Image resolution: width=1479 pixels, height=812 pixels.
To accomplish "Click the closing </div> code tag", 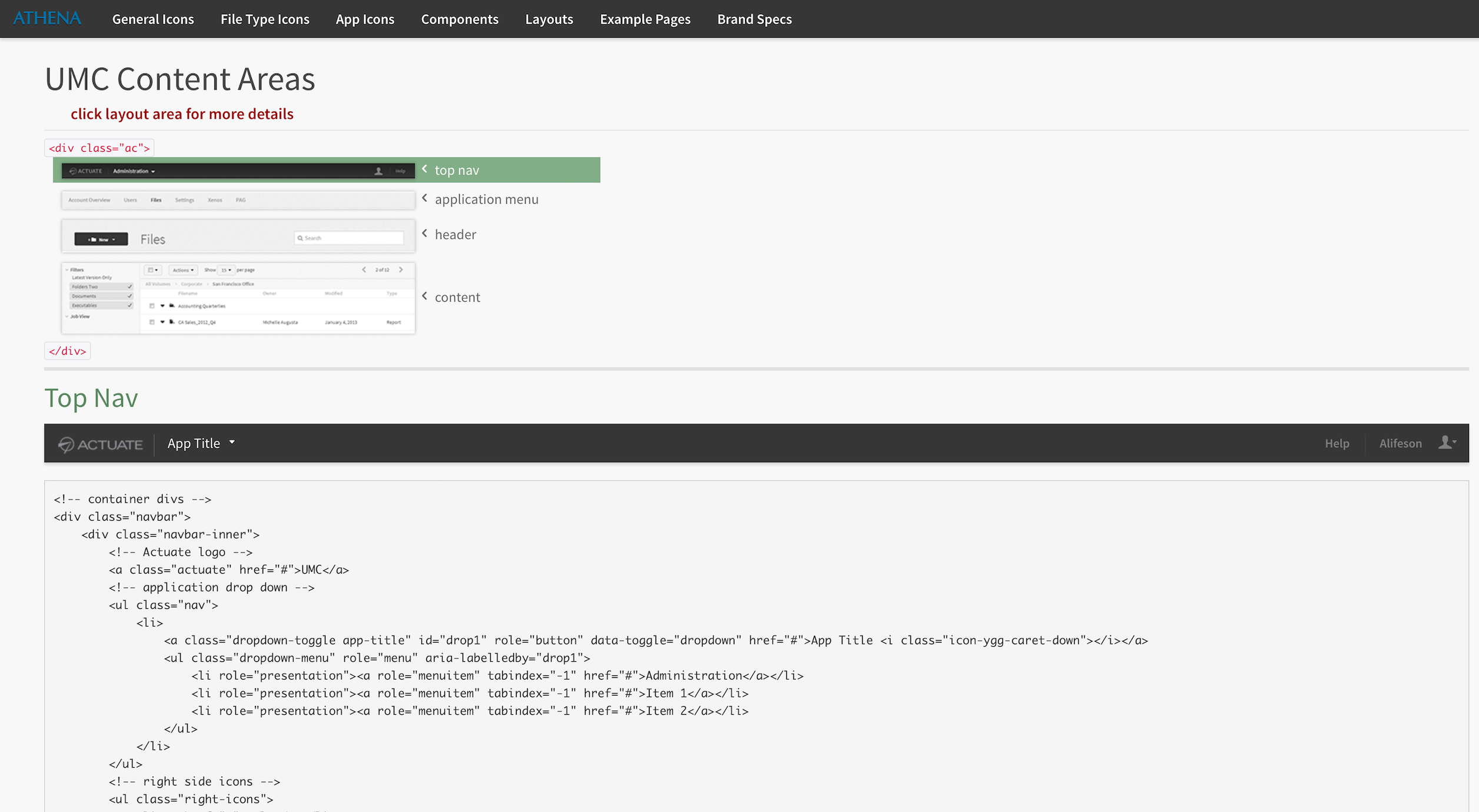I will coord(68,351).
